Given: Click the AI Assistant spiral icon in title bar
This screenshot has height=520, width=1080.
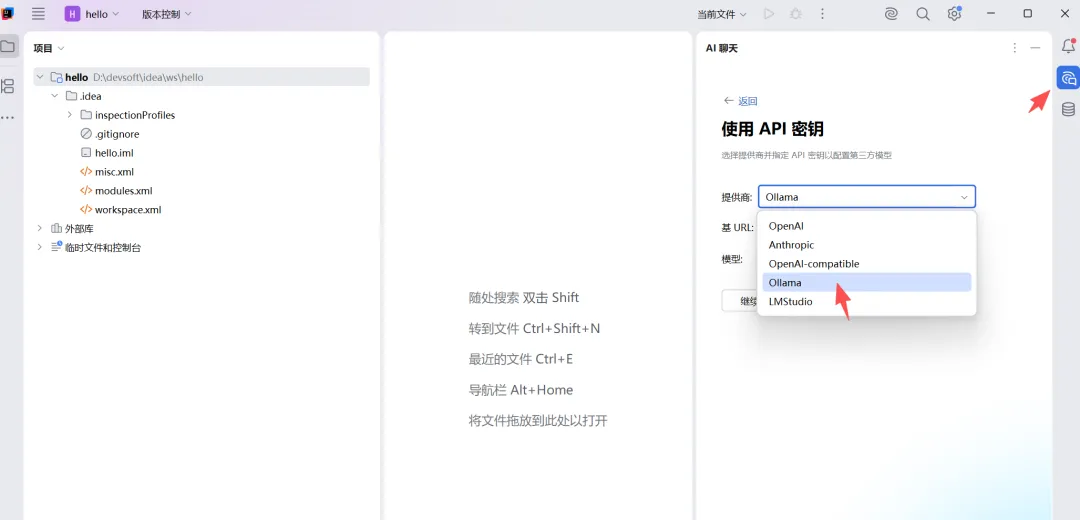Looking at the screenshot, I should coord(891,14).
